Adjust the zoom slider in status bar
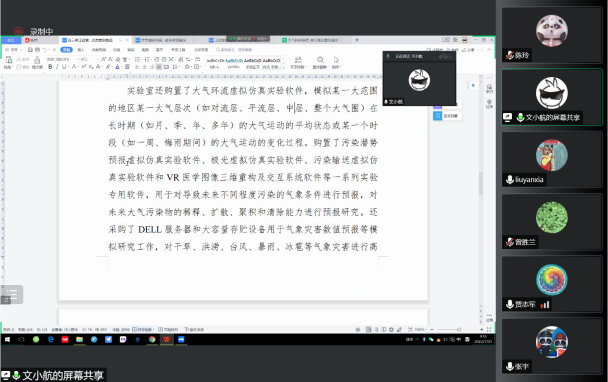608x382 pixels. 459,329
